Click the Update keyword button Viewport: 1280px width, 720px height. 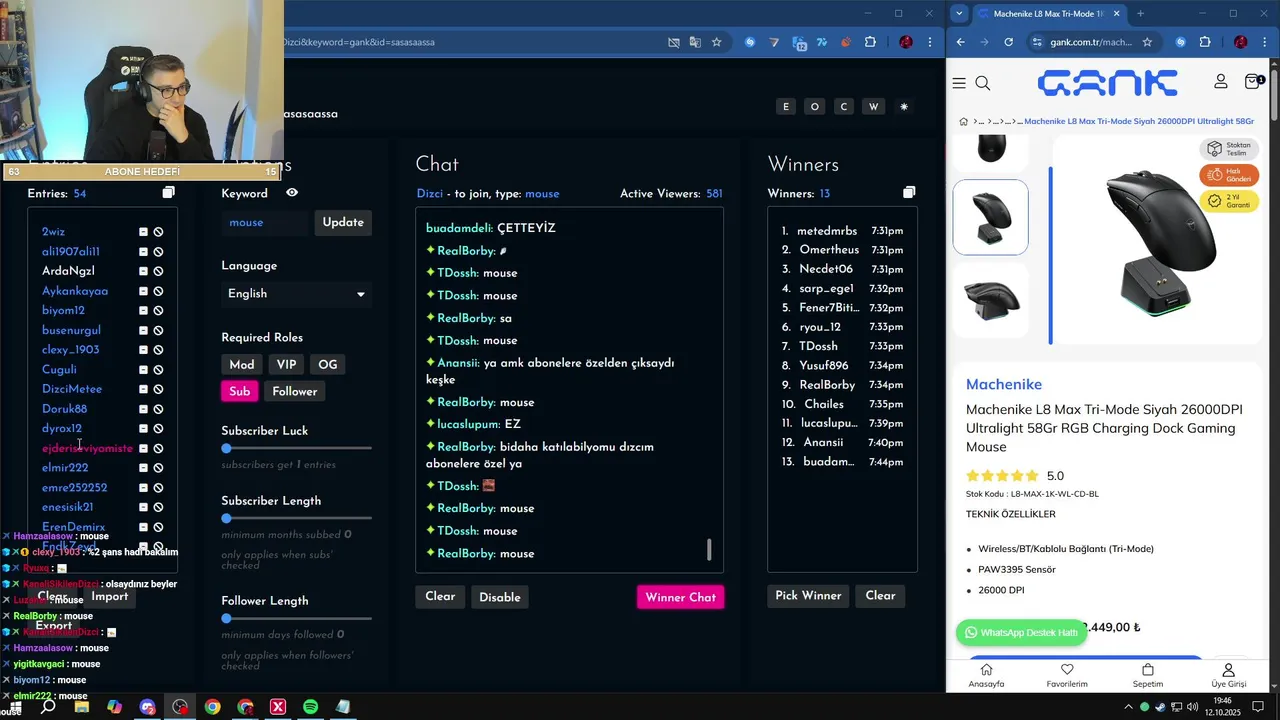pos(343,222)
